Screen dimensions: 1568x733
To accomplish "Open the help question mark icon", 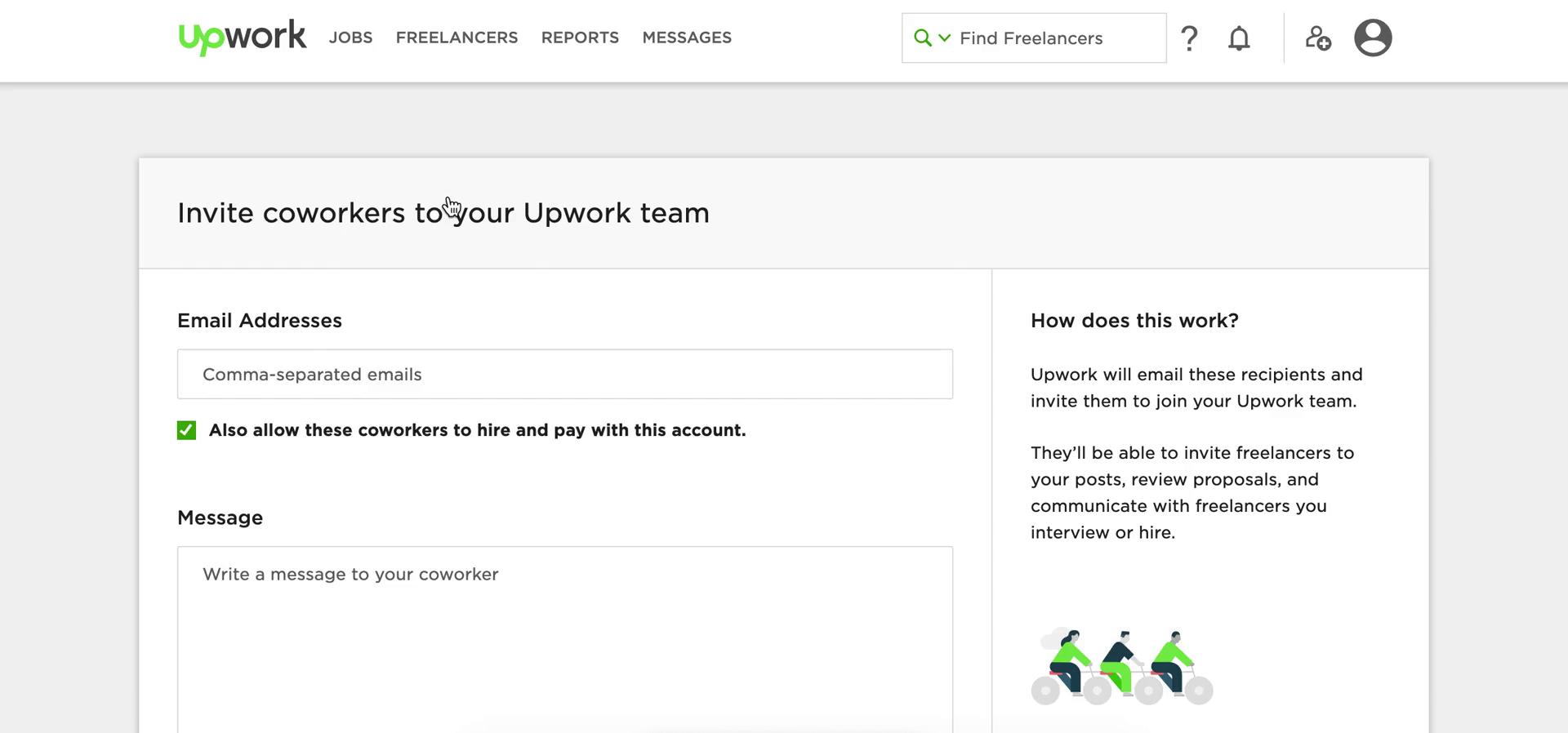I will point(1189,38).
